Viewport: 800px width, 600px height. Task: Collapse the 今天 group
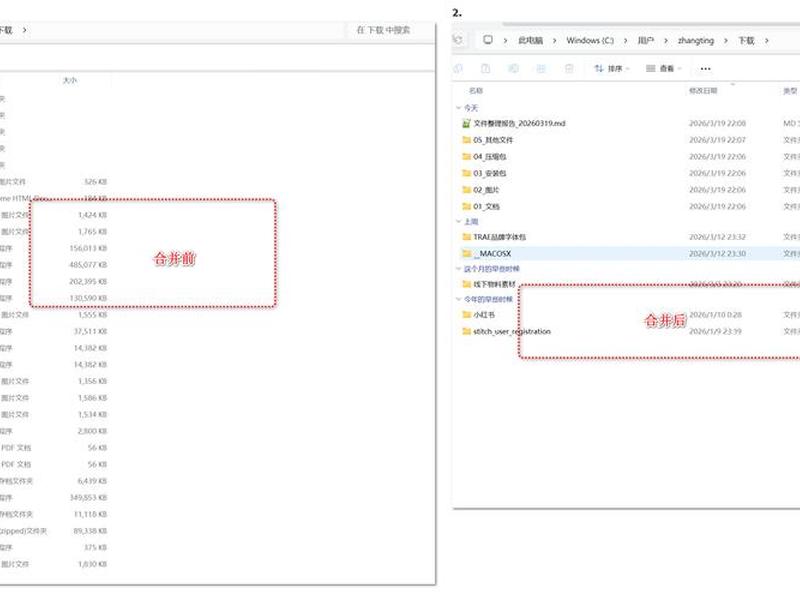point(458,108)
